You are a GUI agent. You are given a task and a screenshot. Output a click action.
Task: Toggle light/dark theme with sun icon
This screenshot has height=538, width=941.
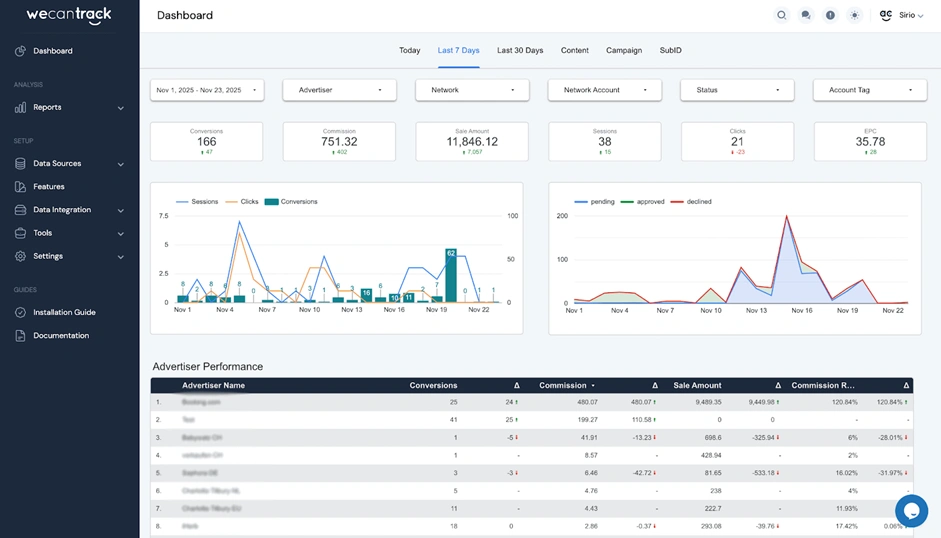tap(854, 16)
